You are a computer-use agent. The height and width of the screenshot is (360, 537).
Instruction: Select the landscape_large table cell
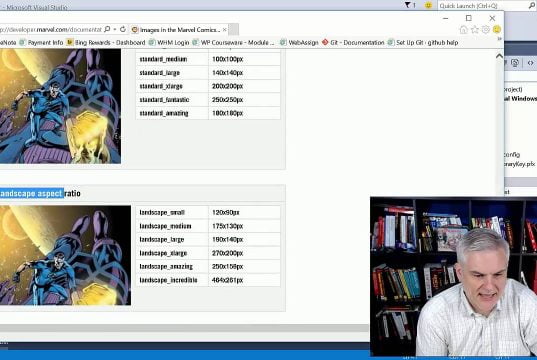[172, 239]
